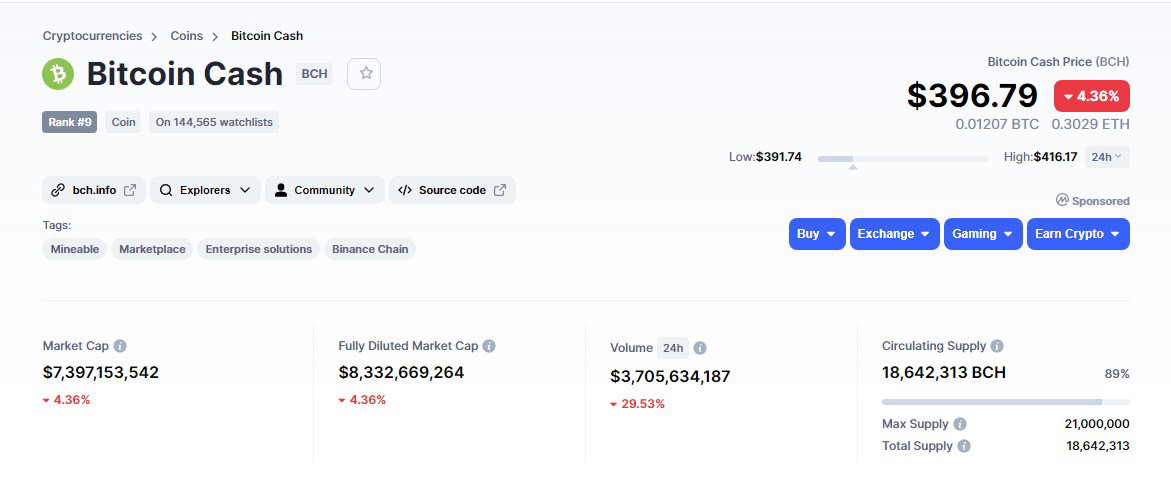Click the green Bitcoin Cash logo
This screenshot has height=478, width=1171.
click(58, 74)
